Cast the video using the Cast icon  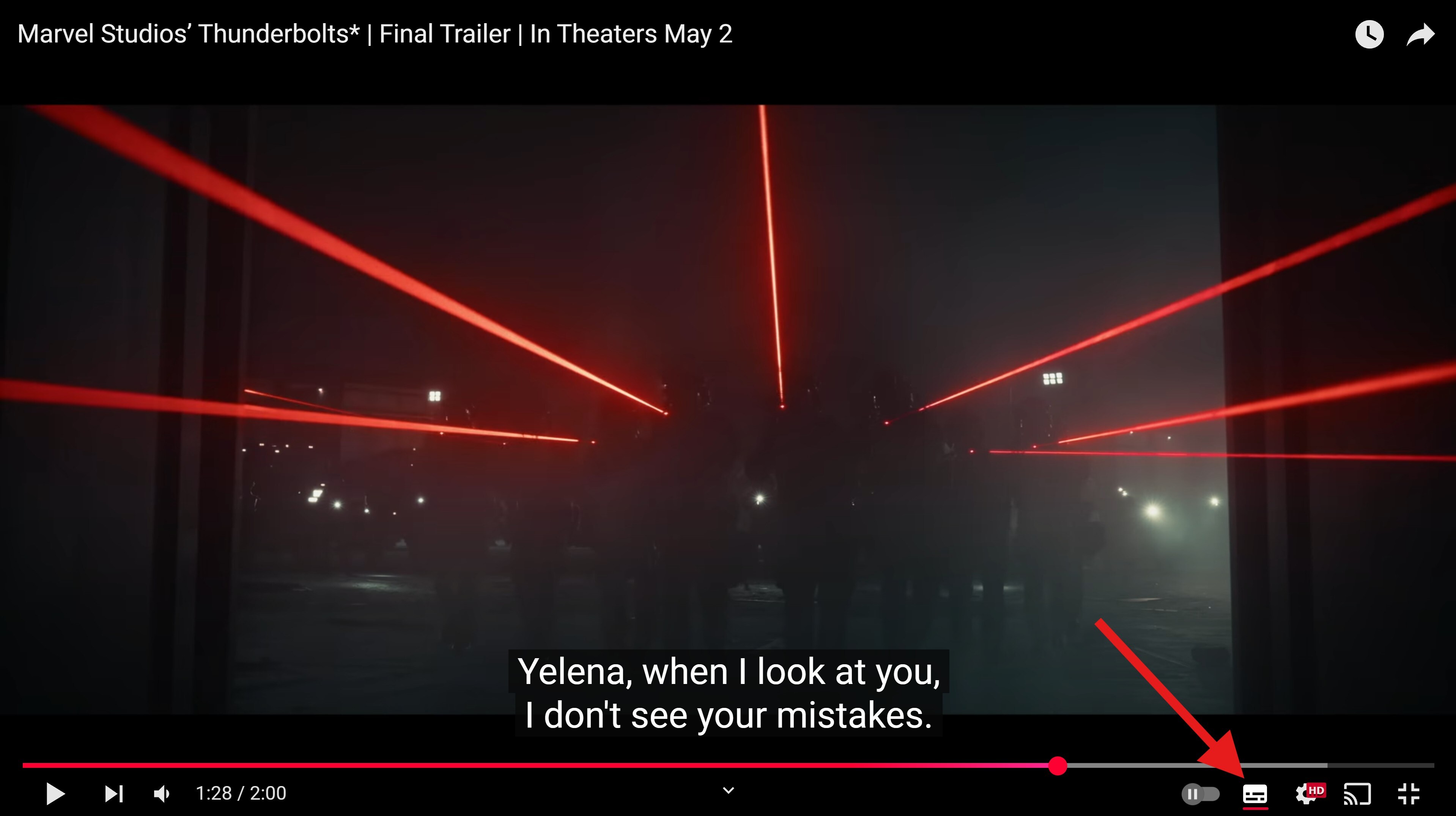[x=1357, y=793]
